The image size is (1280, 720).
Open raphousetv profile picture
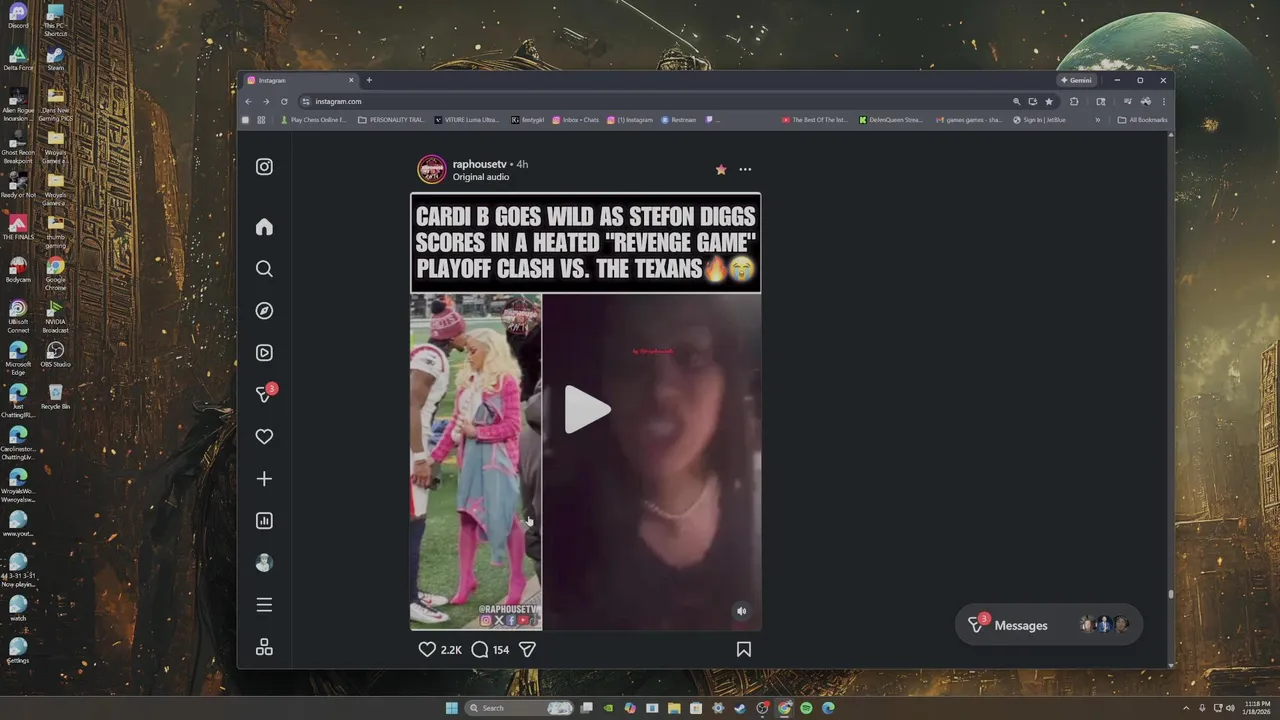pos(431,169)
